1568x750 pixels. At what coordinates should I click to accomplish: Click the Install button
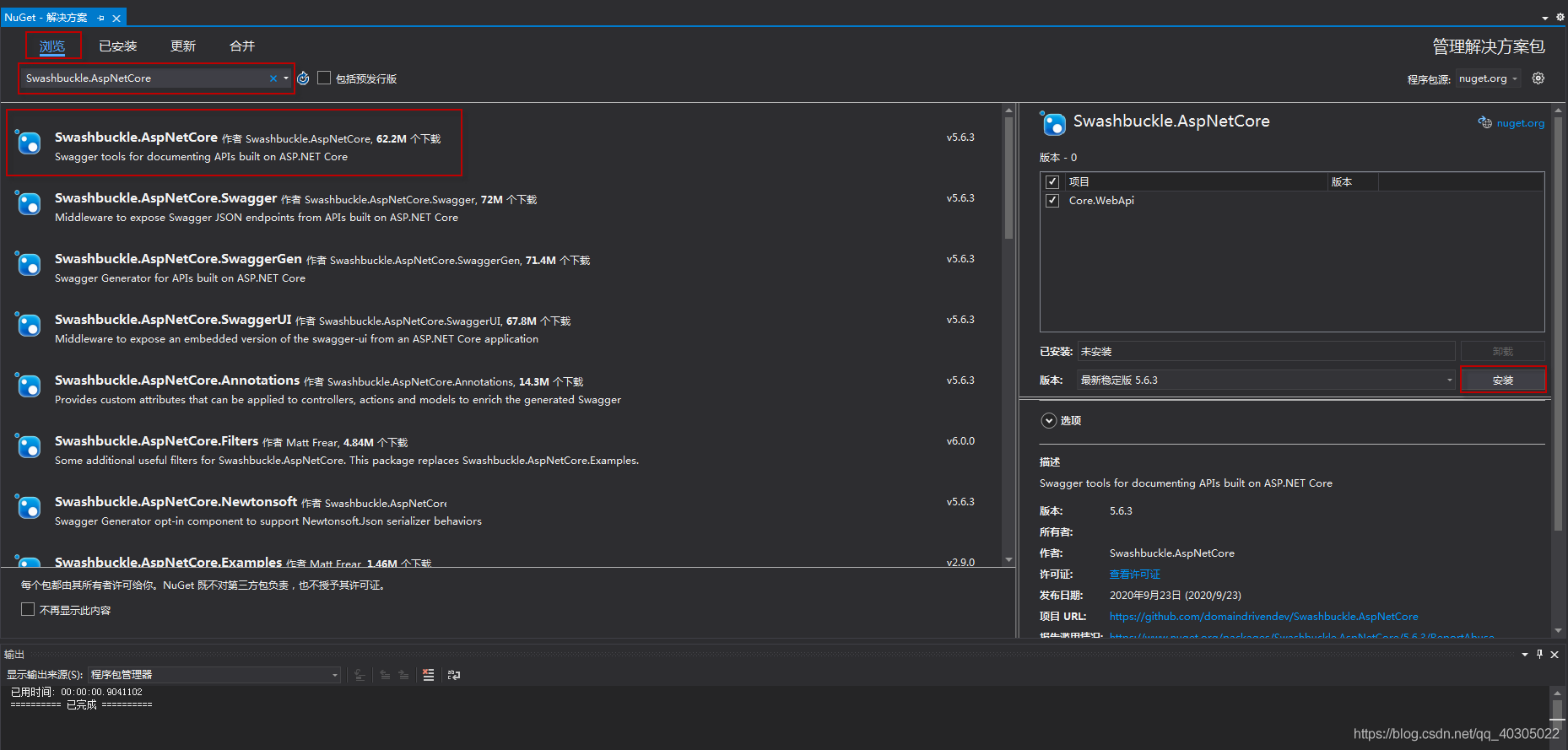coord(1503,380)
